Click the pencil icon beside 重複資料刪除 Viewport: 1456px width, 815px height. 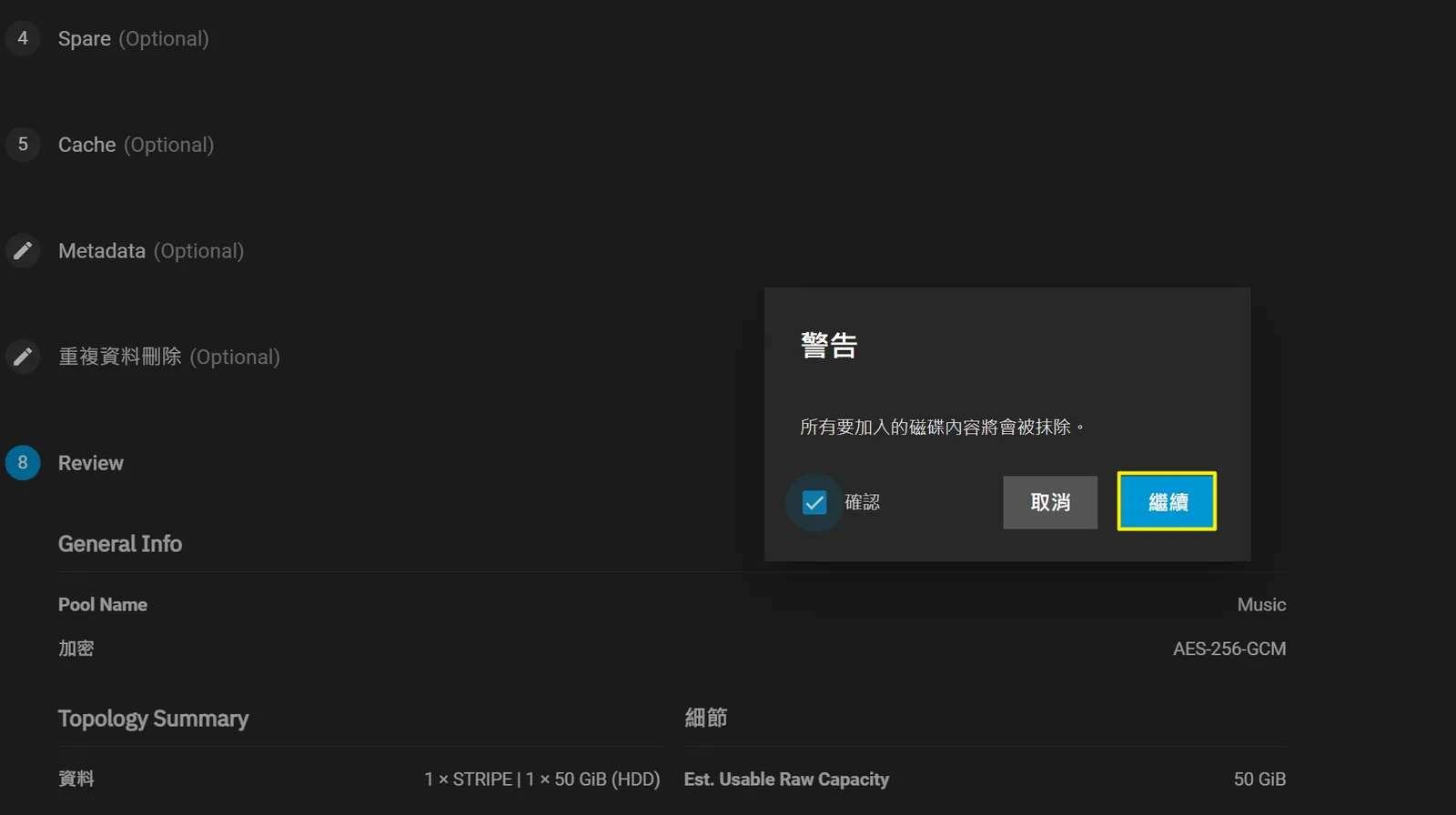[x=23, y=357]
